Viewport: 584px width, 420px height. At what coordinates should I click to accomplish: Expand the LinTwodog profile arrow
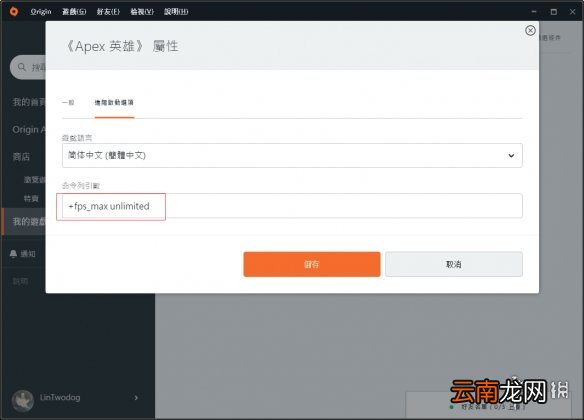[136, 398]
